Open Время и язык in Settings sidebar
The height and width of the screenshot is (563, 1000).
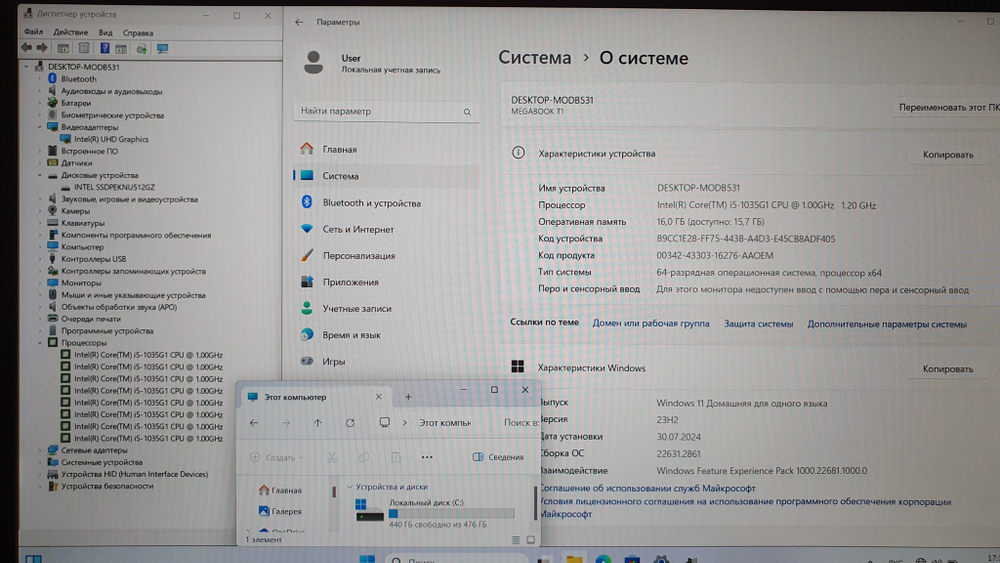pyautogui.click(x=386, y=335)
